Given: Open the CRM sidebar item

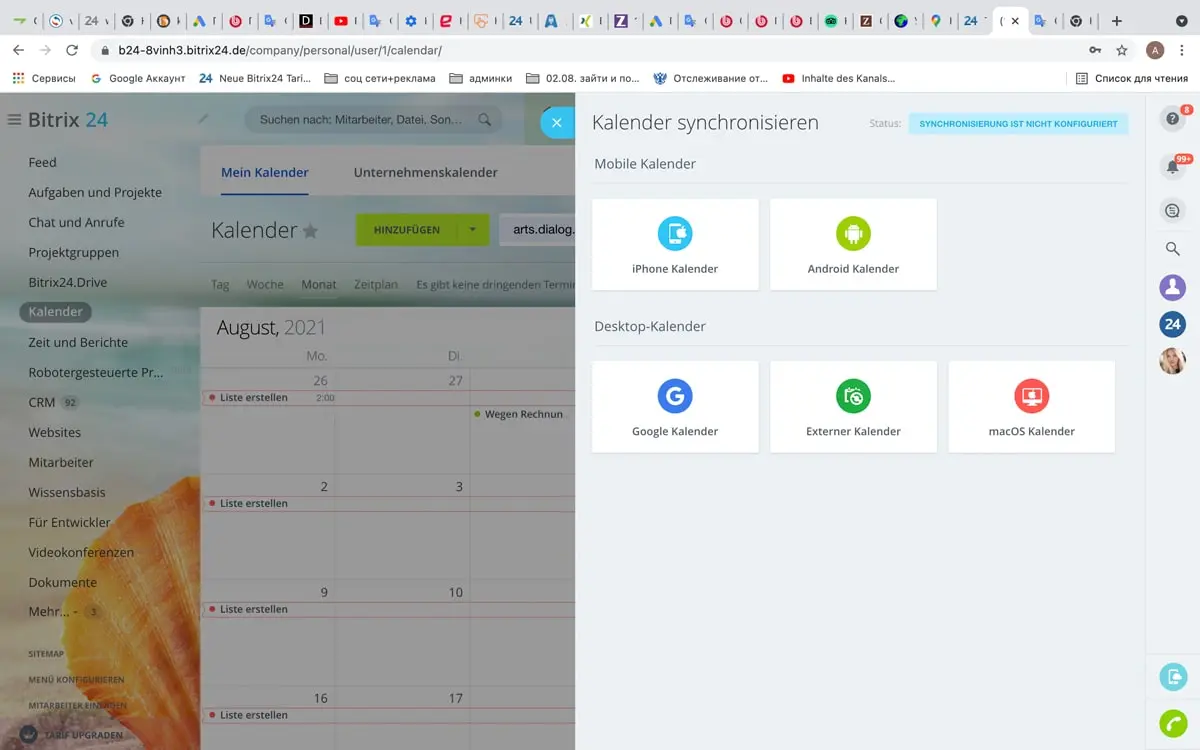Looking at the screenshot, I should pos(42,402).
